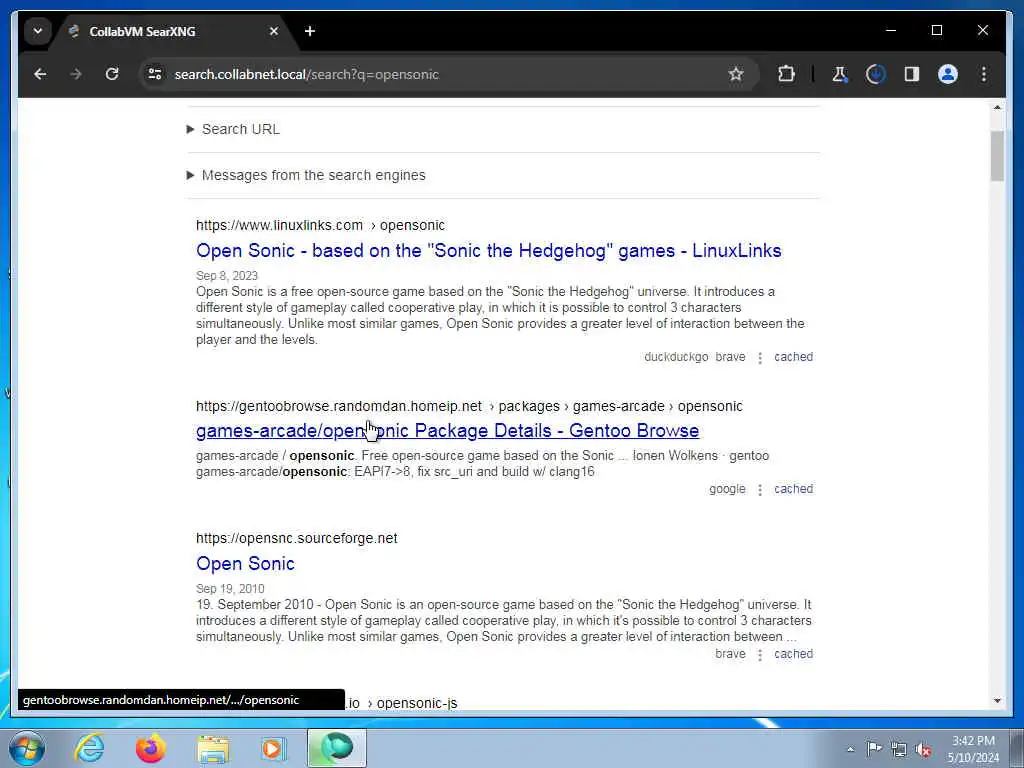1024x768 pixels.
Task: Open options dots for Gentoo Browse result
Action: click(760, 490)
